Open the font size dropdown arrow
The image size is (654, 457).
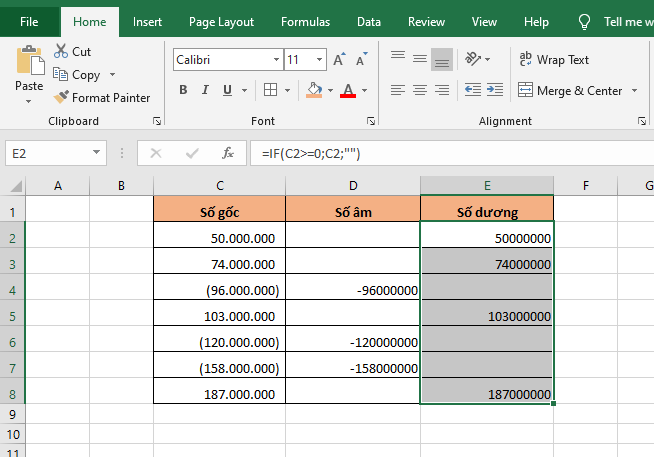320,60
